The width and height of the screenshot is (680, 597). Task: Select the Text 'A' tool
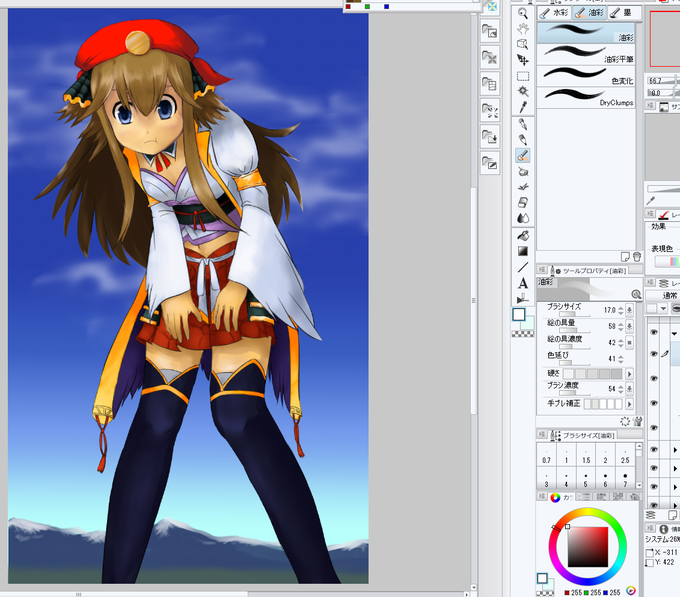(523, 283)
